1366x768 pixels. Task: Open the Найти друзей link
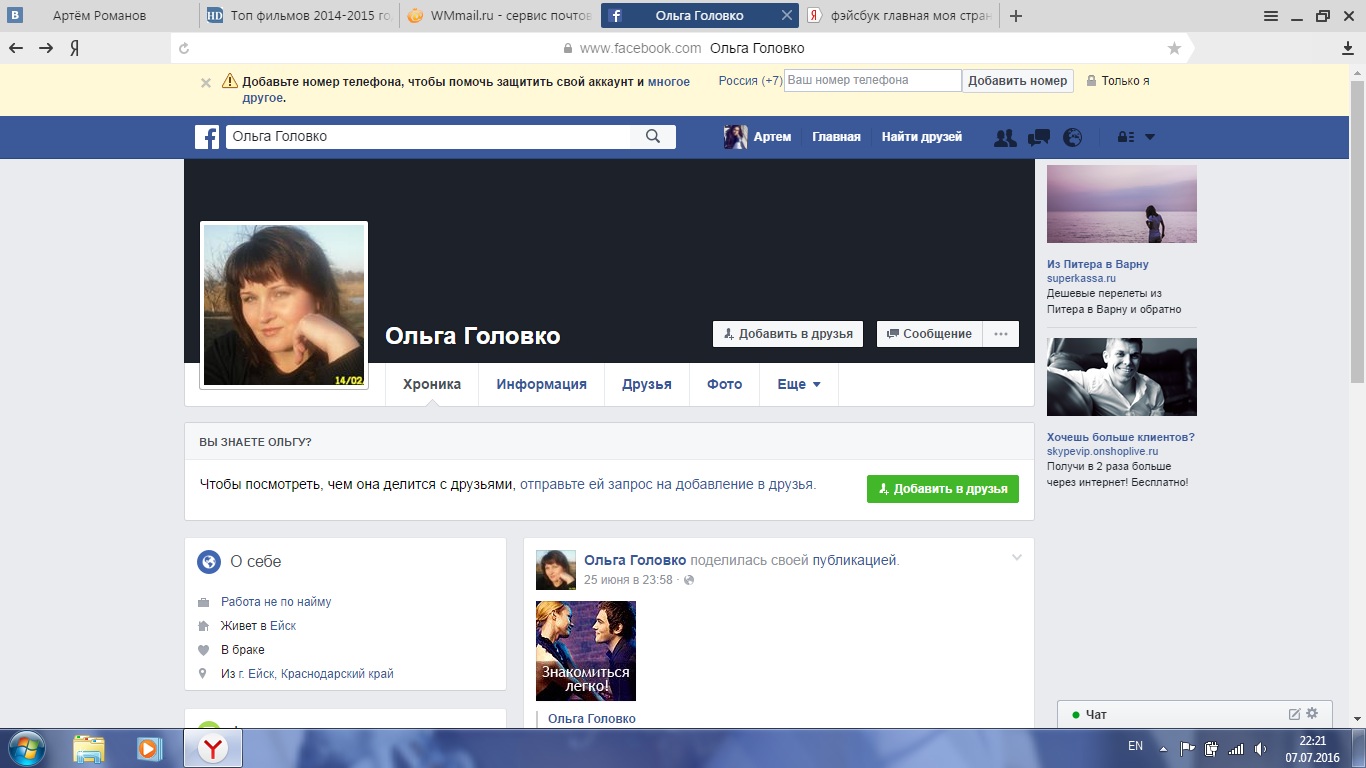coord(922,137)
